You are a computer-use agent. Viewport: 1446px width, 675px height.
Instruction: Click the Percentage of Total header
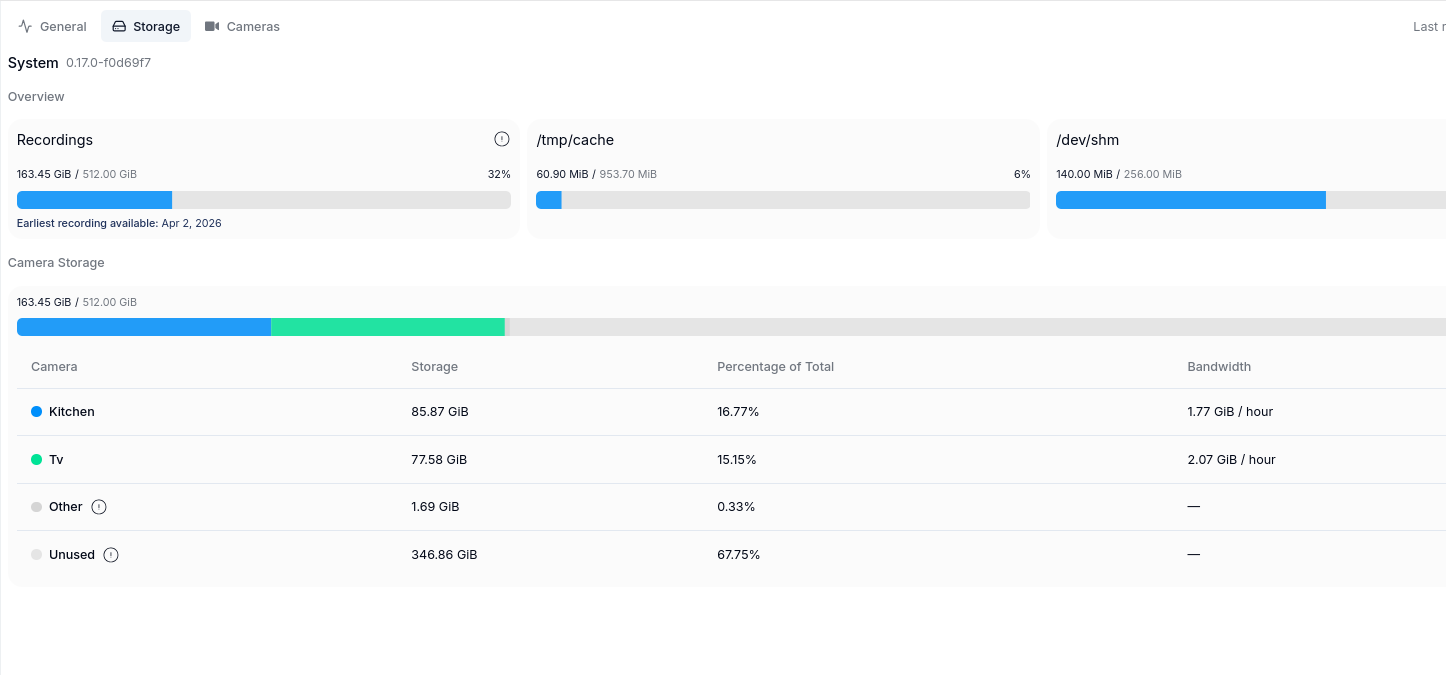click(x=775, y=367)
